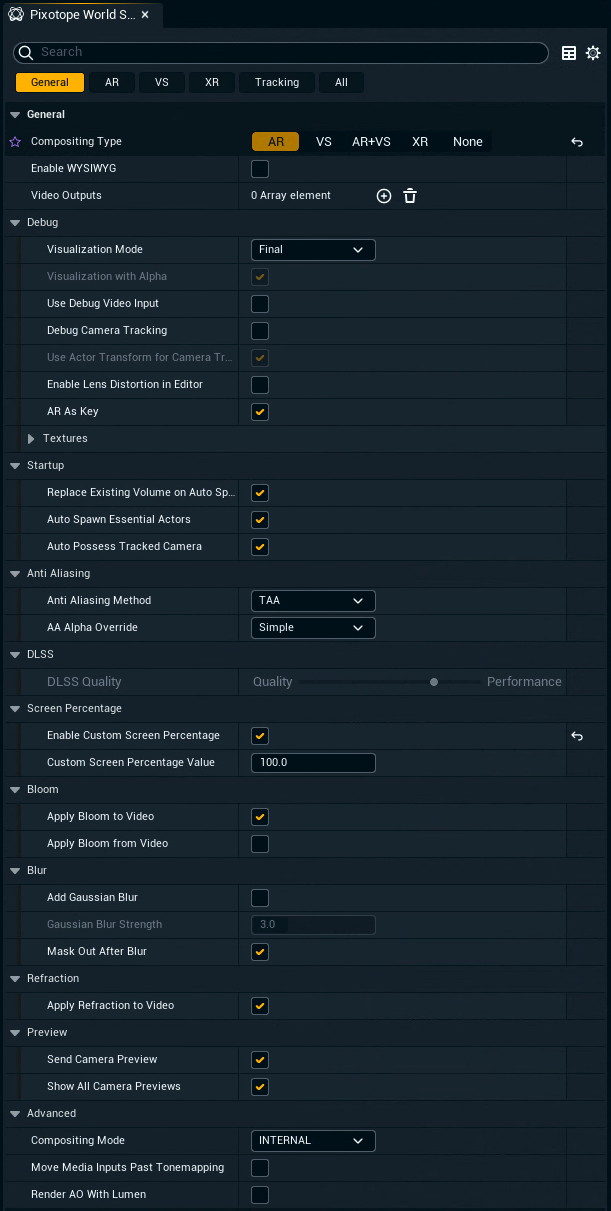
Task: Empty the Video Outputs array via trash icon
Action: 410,196
